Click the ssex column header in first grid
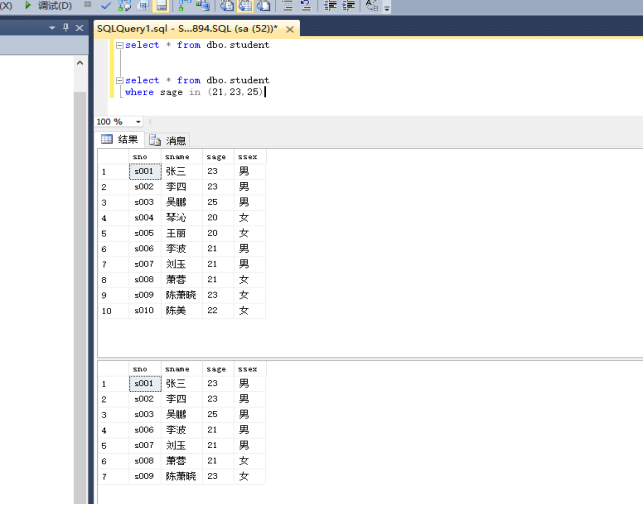The width and height of the screenshot is (643, 505). pyautogui.click(x=248, y=157)
